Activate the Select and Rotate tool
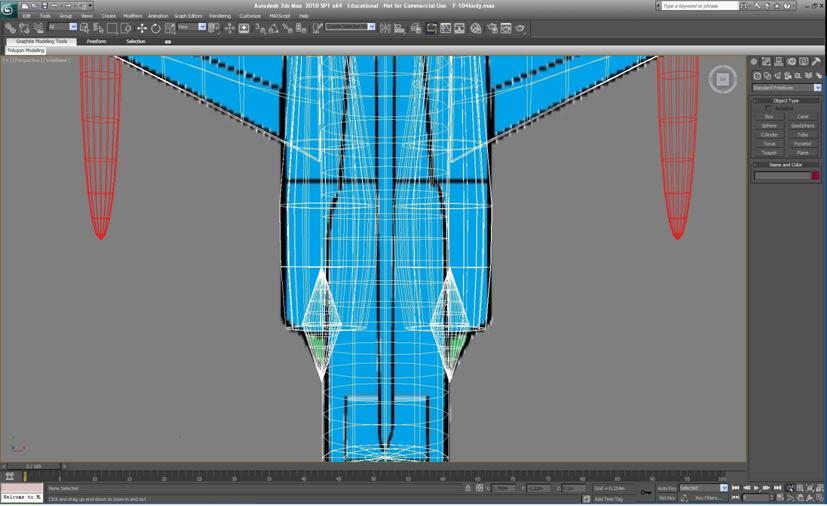The height and width of the screenshot is (506, 827). tap(156, 28)
